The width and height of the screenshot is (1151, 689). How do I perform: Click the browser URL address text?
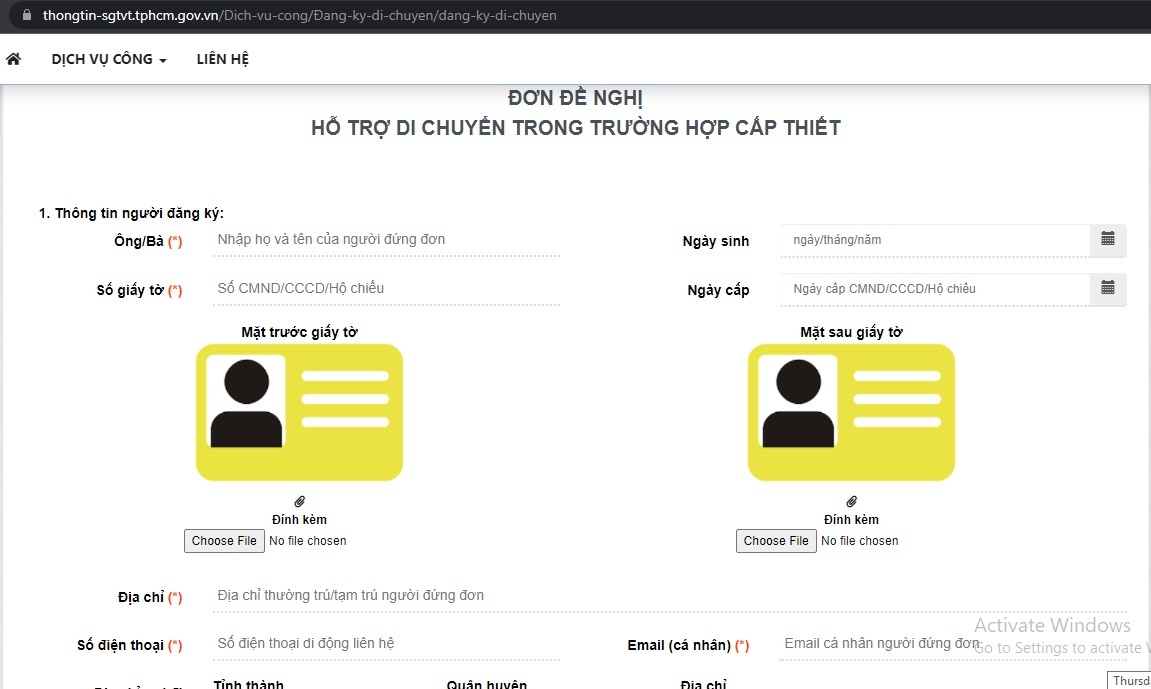(x=300, y=16)
